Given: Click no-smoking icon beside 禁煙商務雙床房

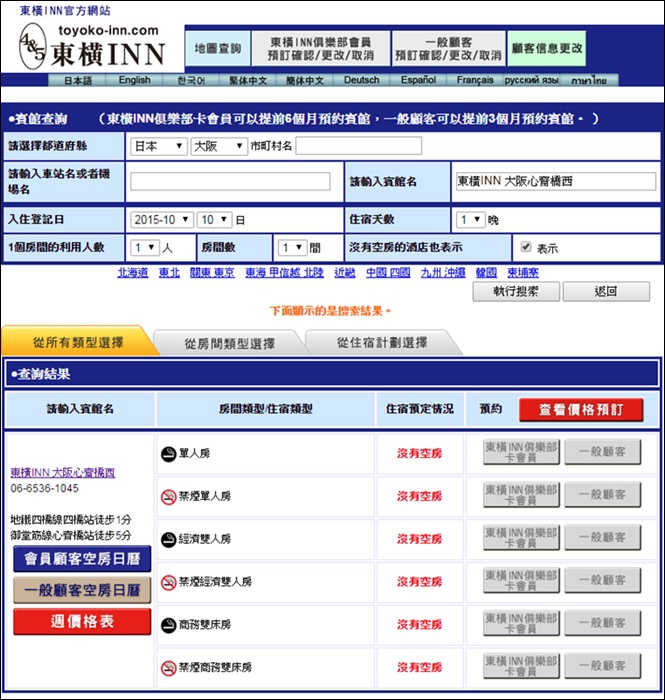Looking at the screenshot, I should 168,668.
